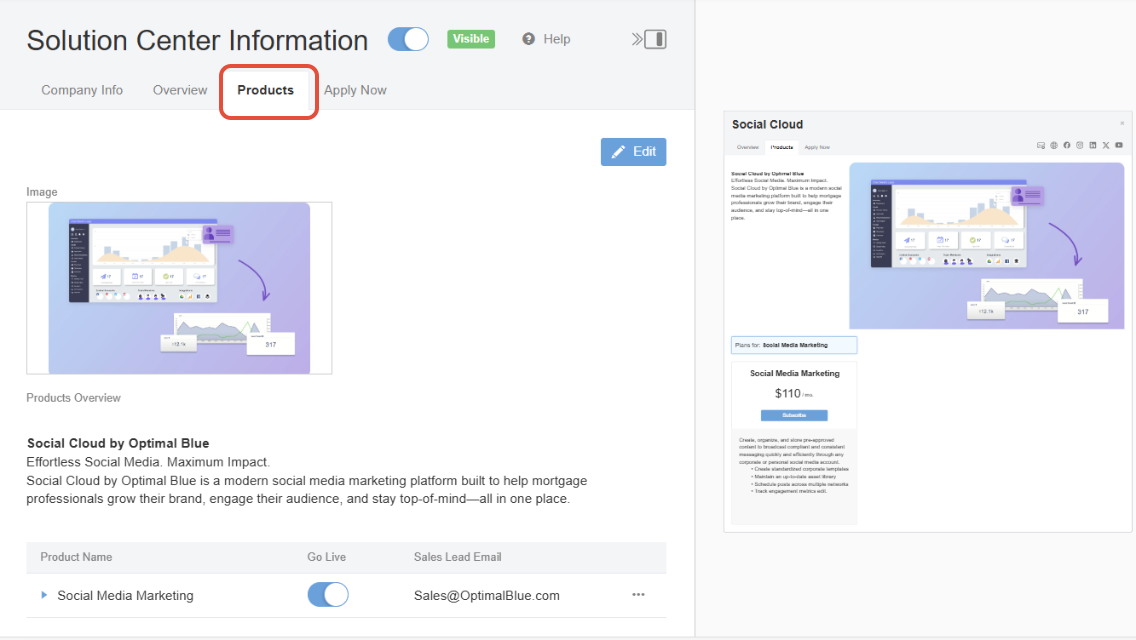Open Overview tab in Social Cloud preview

[x=748, y=147]
